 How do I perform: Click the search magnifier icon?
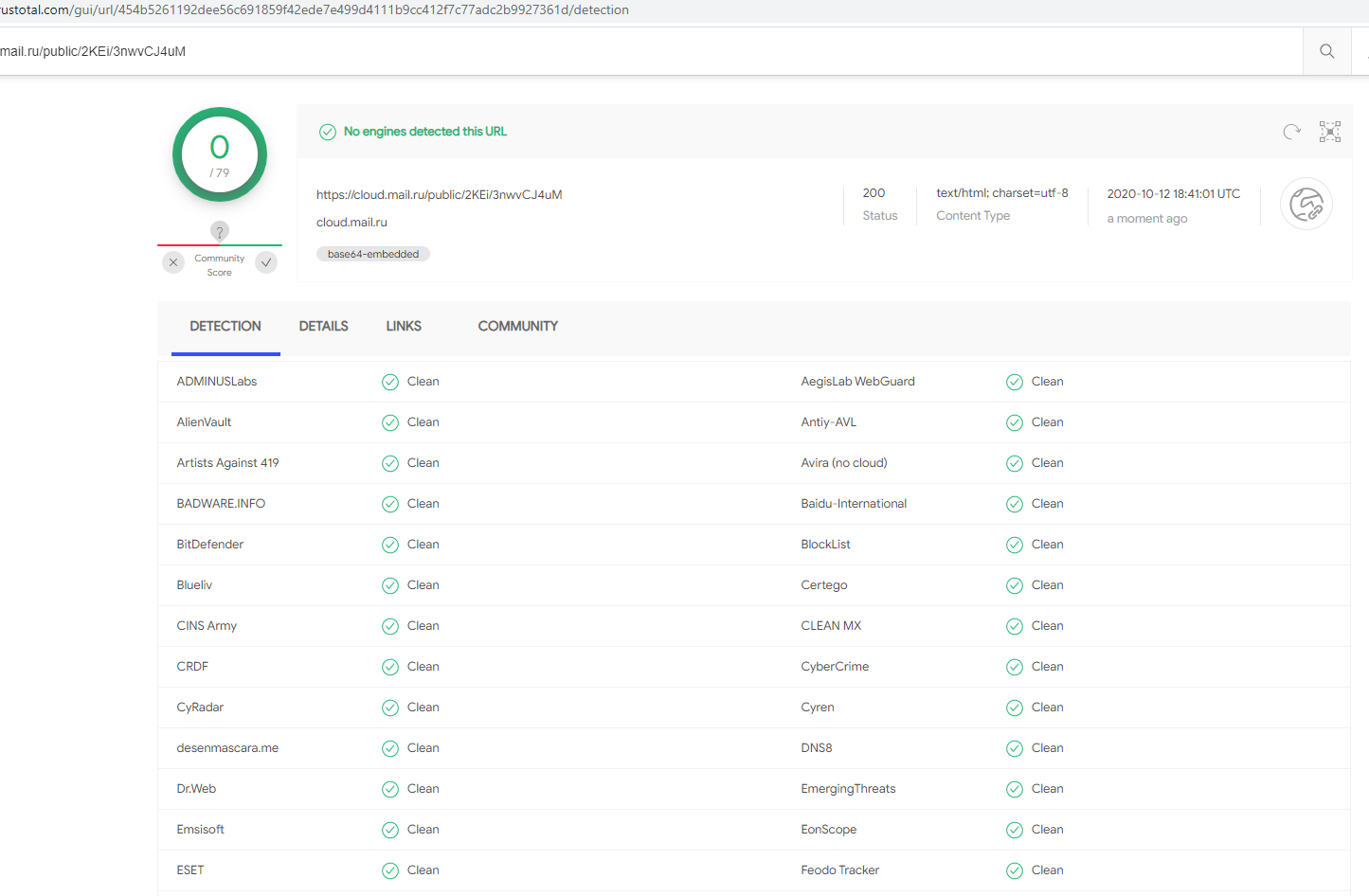[x=1326, y=51]
